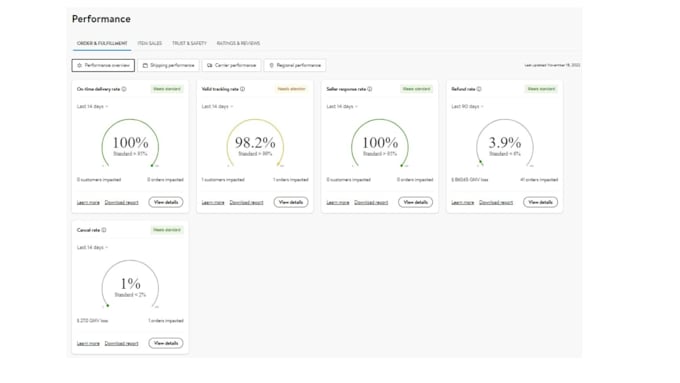This screenshot has width=680, height=383.
Task: View details for Valid tracking rate
Action: 291,202
